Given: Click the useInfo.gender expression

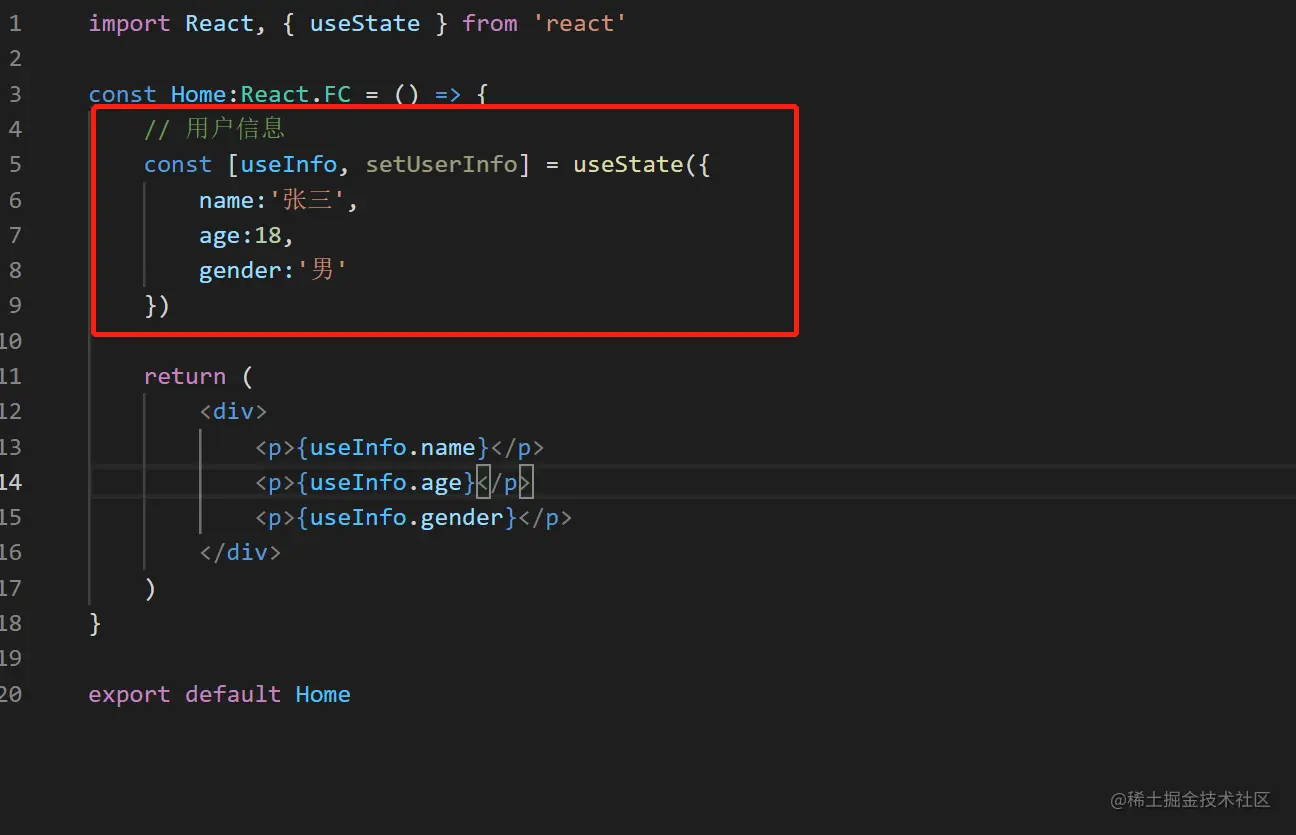Looking at the screenshot, I should 406,517.
